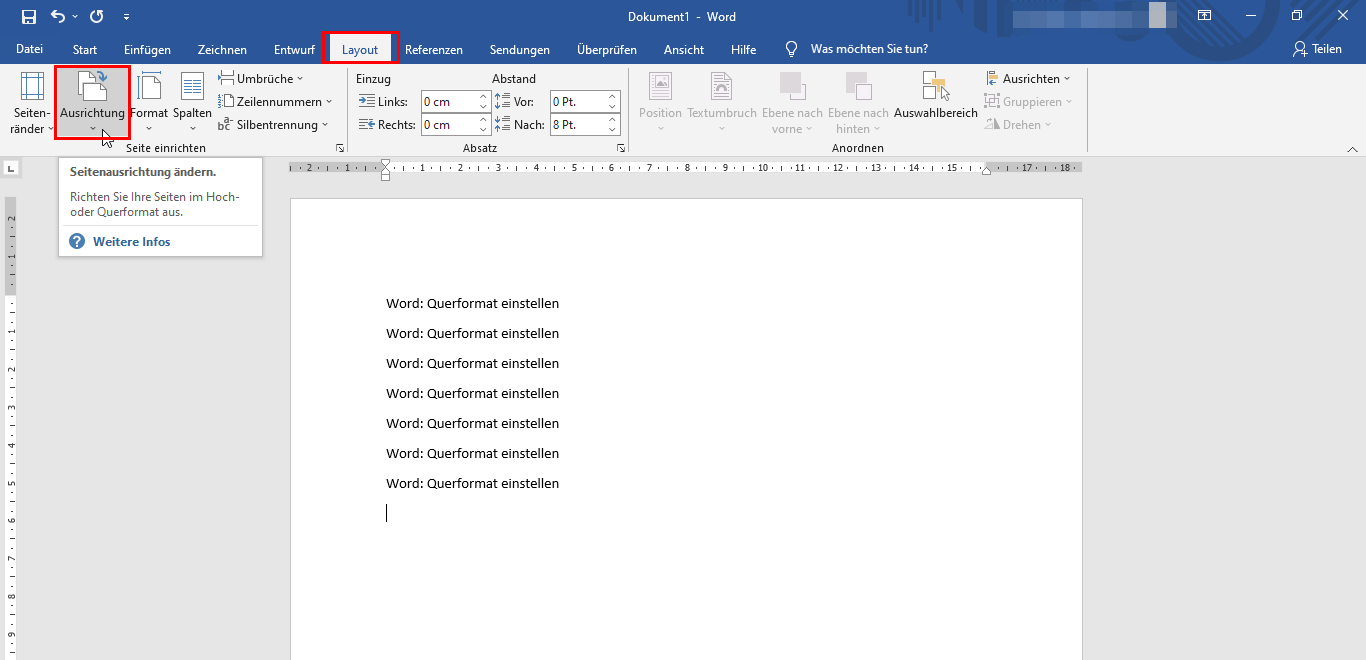
Task: Switch to the Entwurf tab
Action: tap(294, 49)
